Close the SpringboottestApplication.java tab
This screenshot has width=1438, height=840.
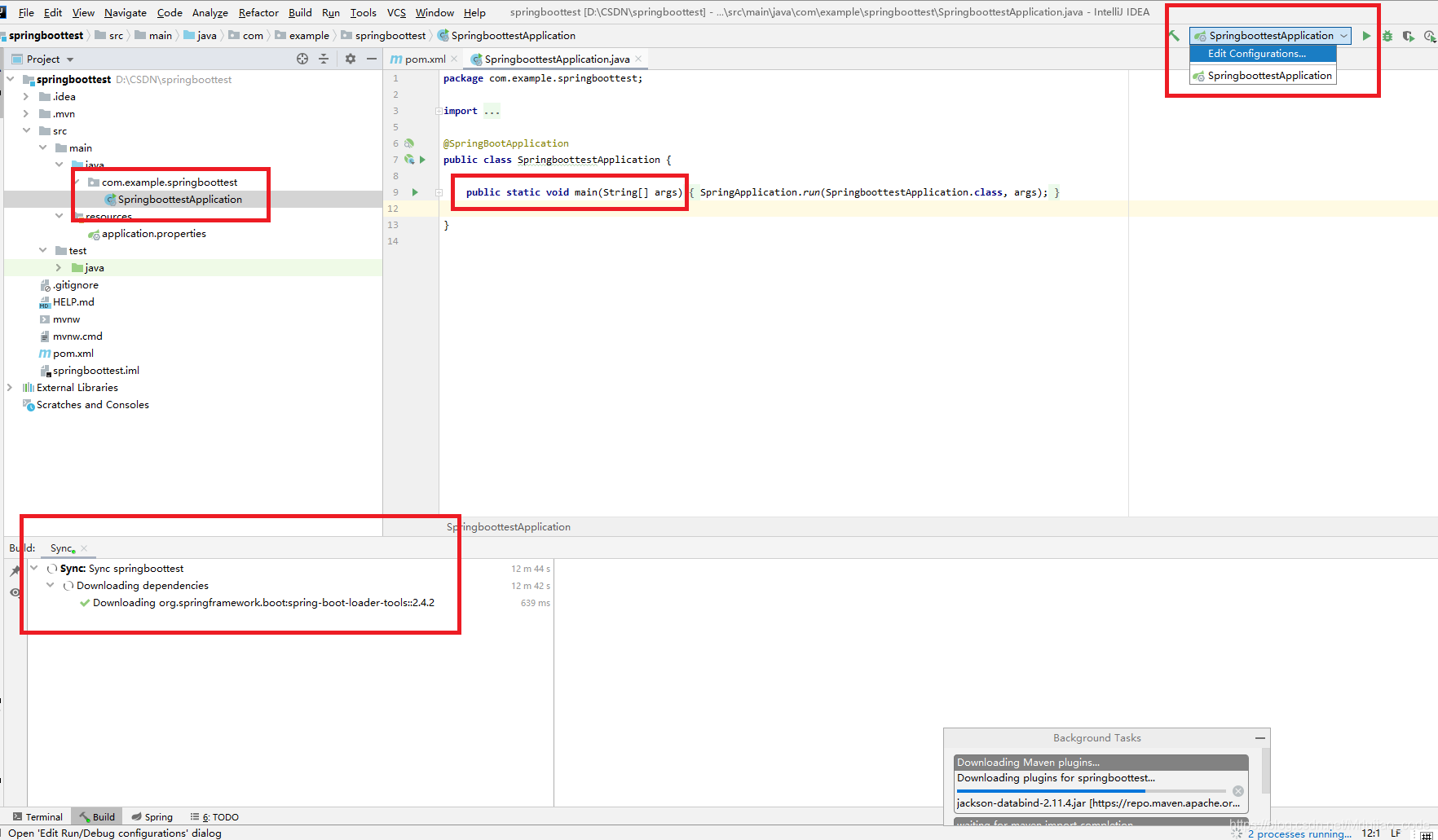[638, 59]
